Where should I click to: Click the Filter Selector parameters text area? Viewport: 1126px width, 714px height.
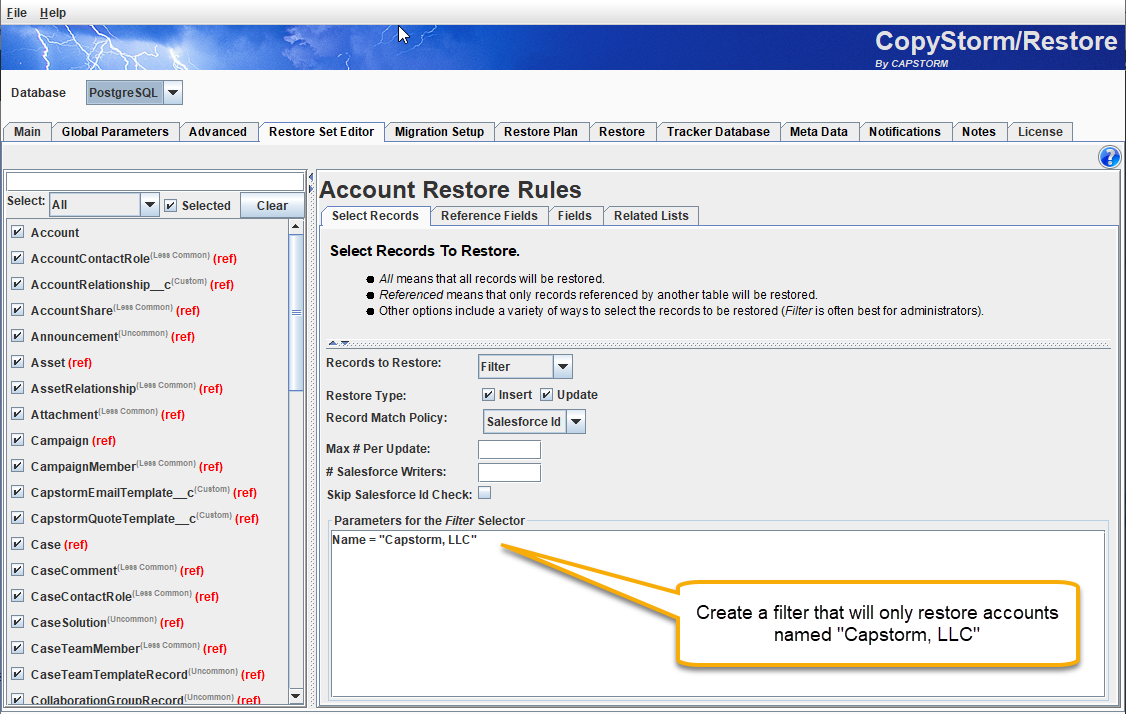717,613
